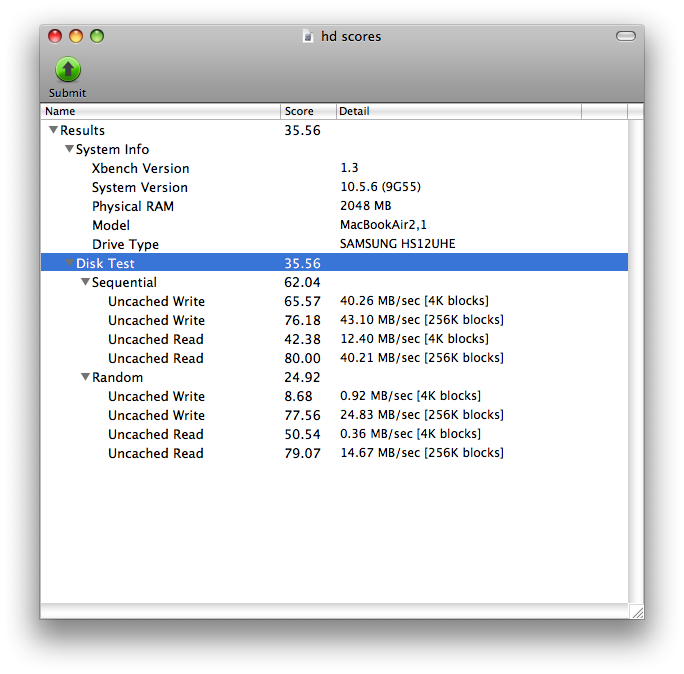Click the vertical scrollbar track

coord(636,361)
